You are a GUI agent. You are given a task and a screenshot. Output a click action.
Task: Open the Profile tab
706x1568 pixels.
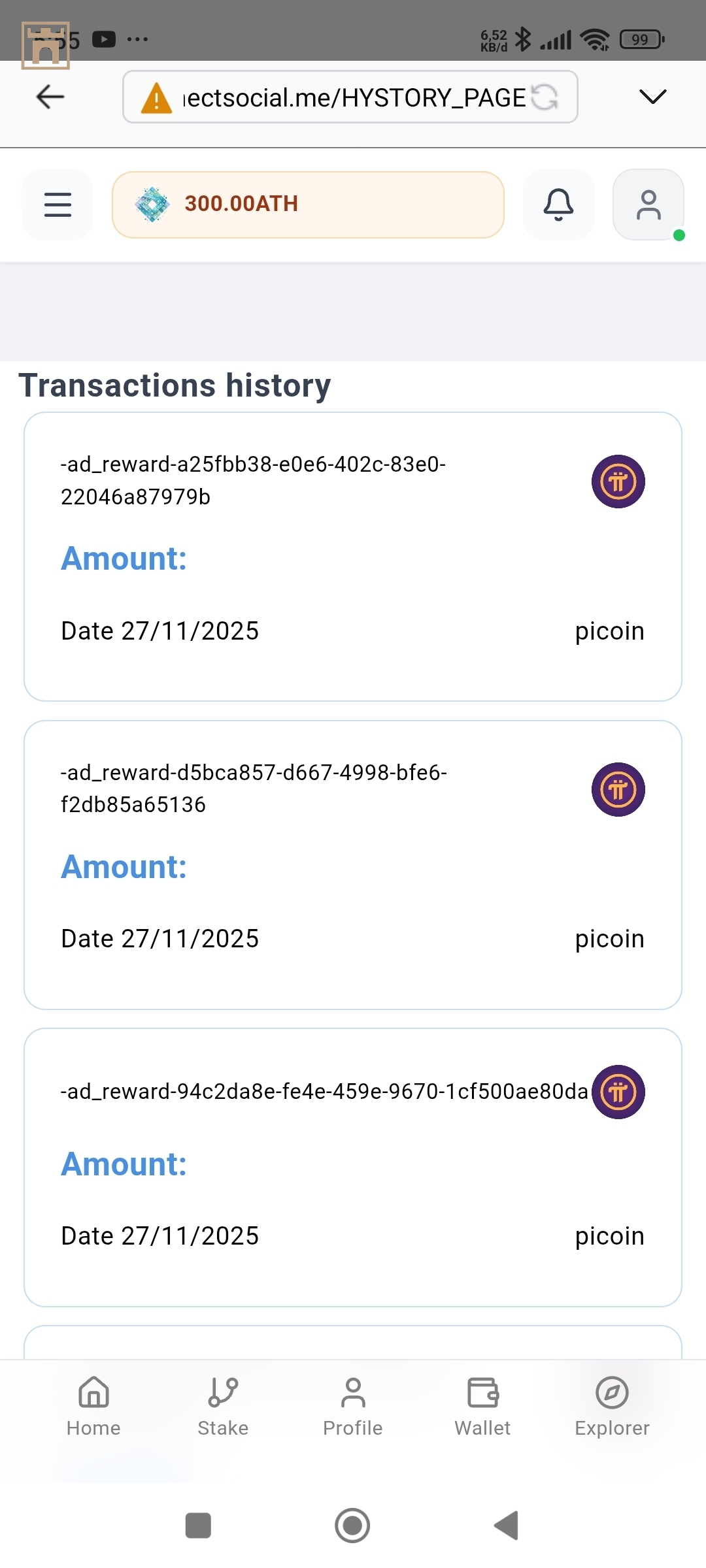coord(353,1405)
